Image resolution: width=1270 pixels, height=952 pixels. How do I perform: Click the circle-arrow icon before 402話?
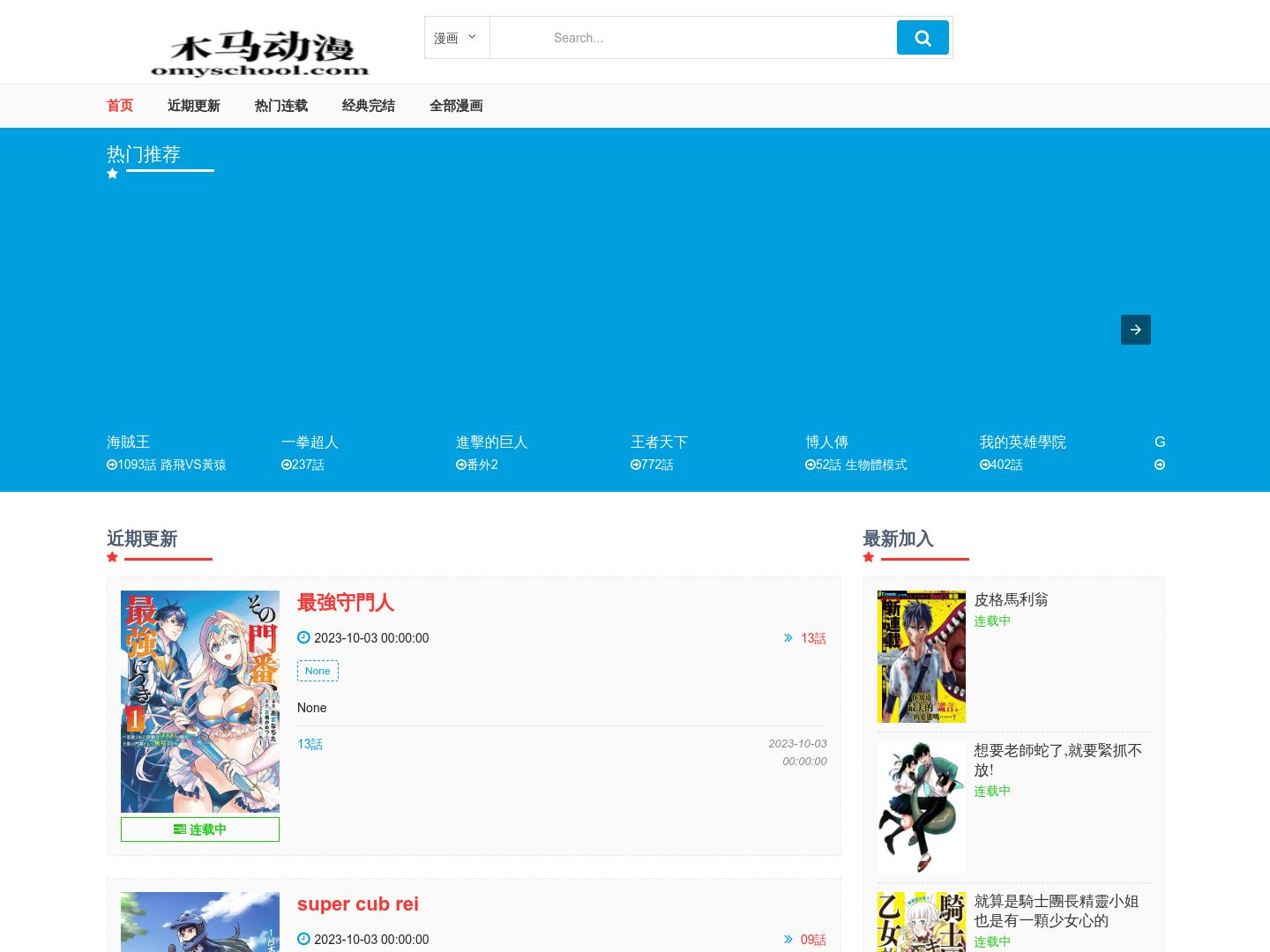985,465
